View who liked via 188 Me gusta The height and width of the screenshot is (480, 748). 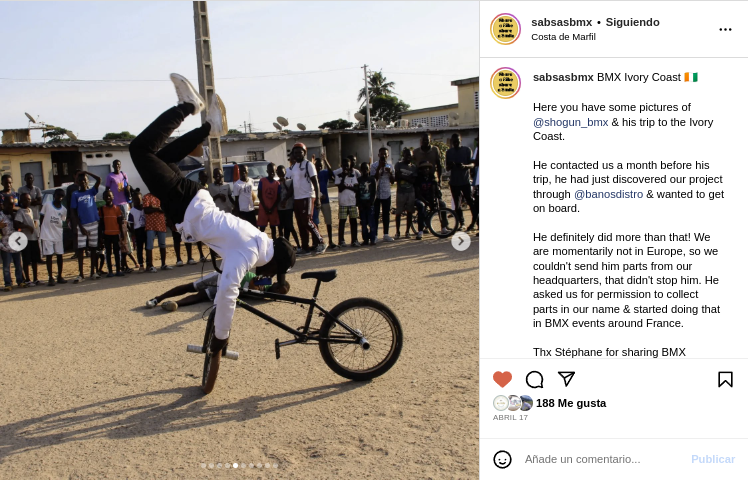click(x=571, y=403)
